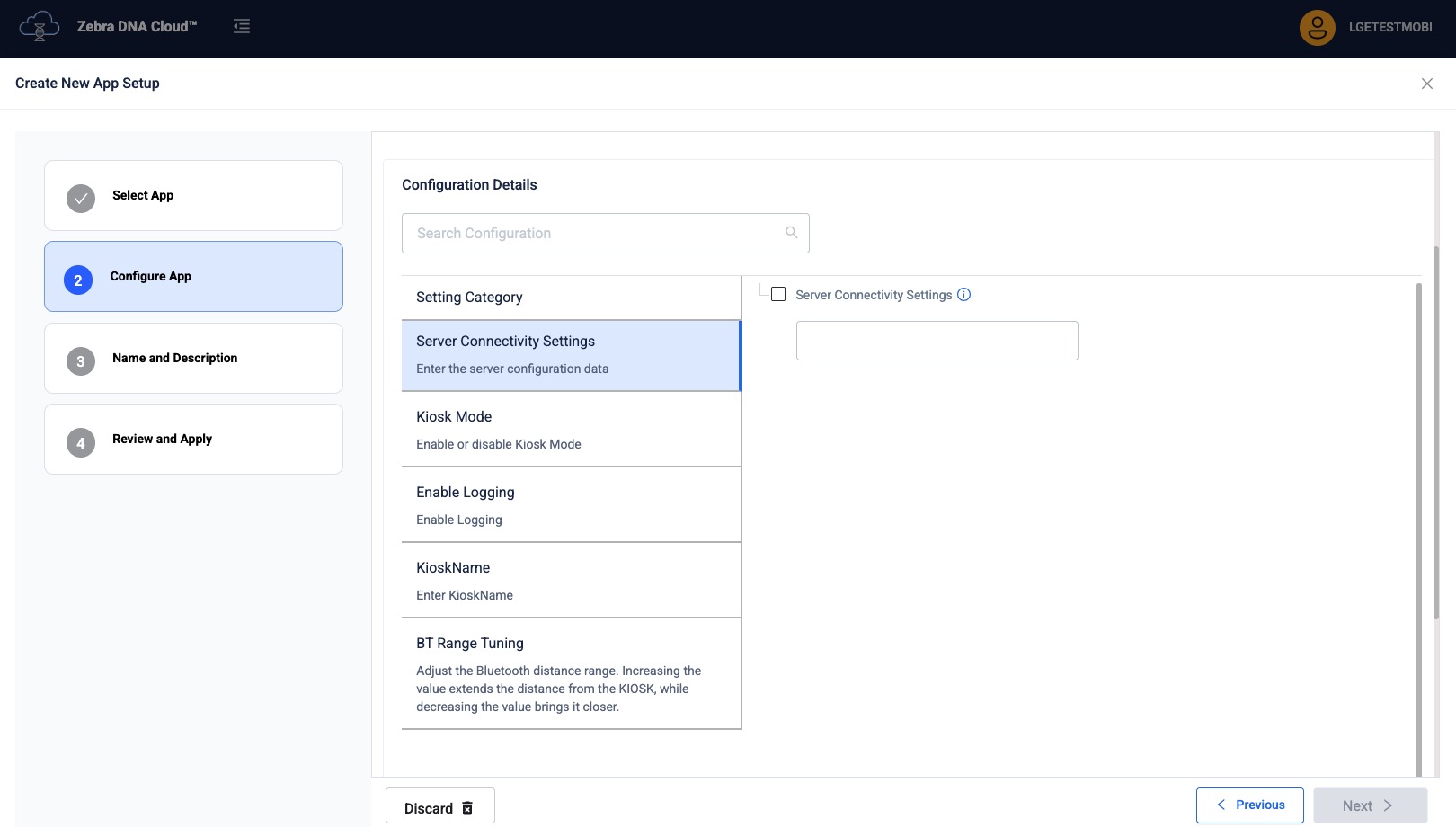Select the Kiosk Mode setting category
Viewport: 1456px width, 827px height.
pos(571,430)
